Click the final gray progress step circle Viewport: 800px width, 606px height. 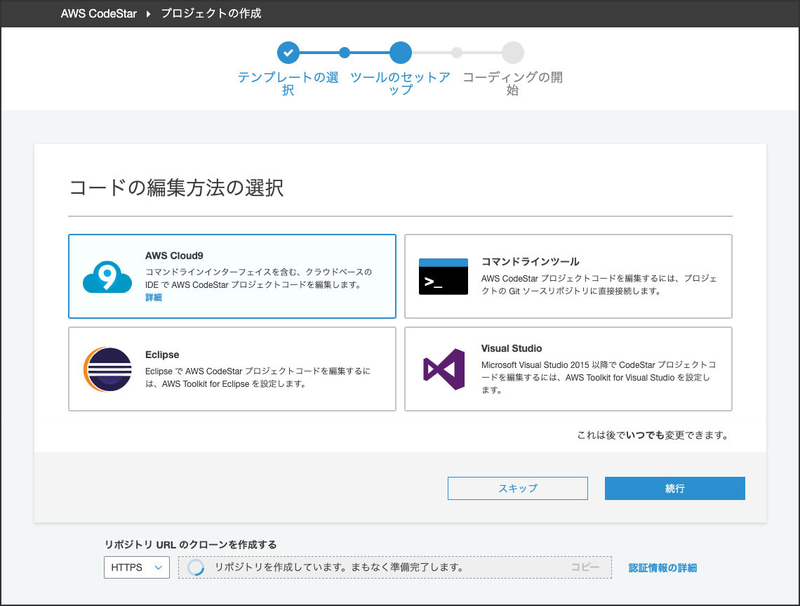513,53
